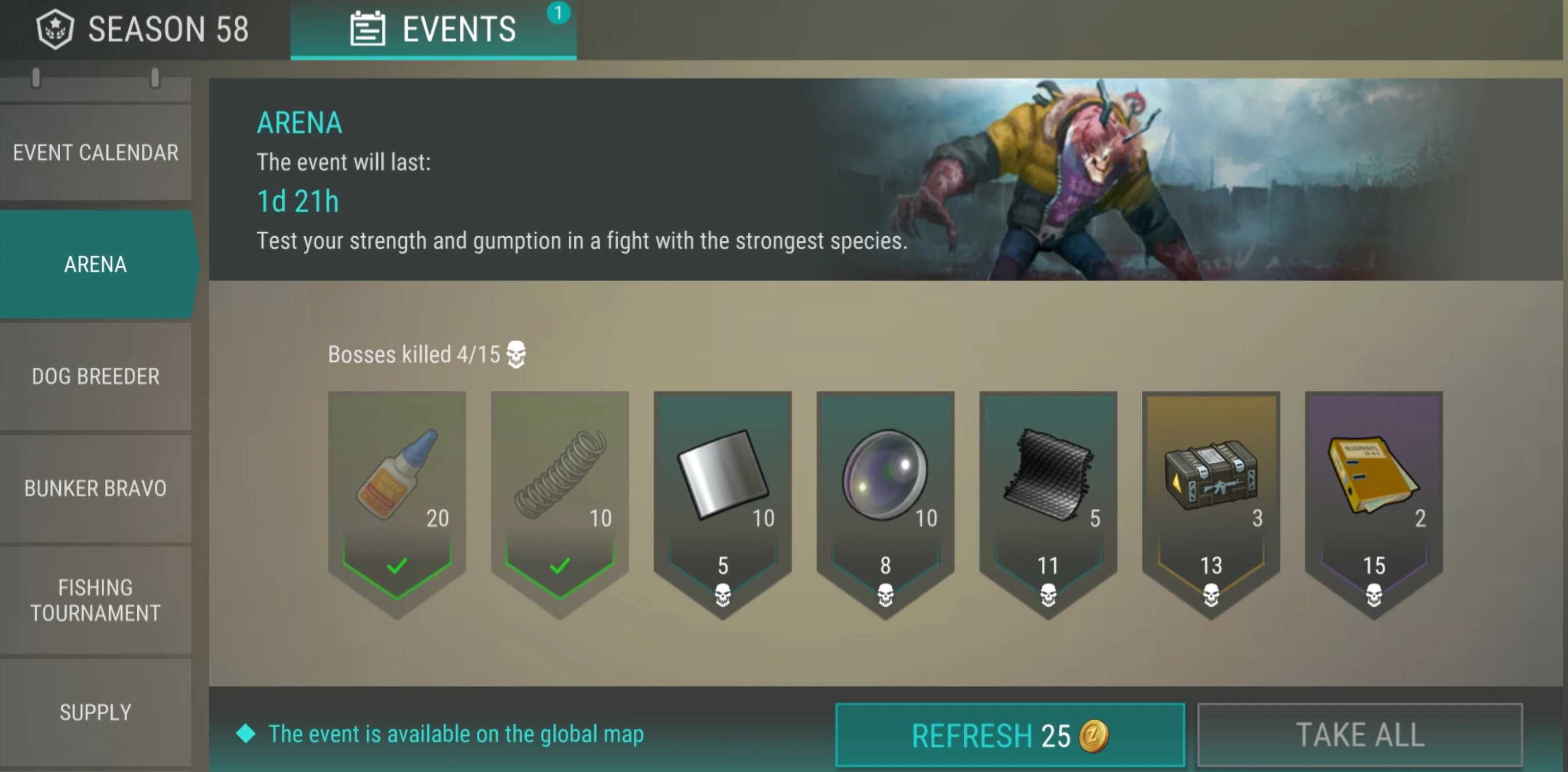Click the Events notification badge
The height and width of the screenshot is (772, 1568).
558,13
